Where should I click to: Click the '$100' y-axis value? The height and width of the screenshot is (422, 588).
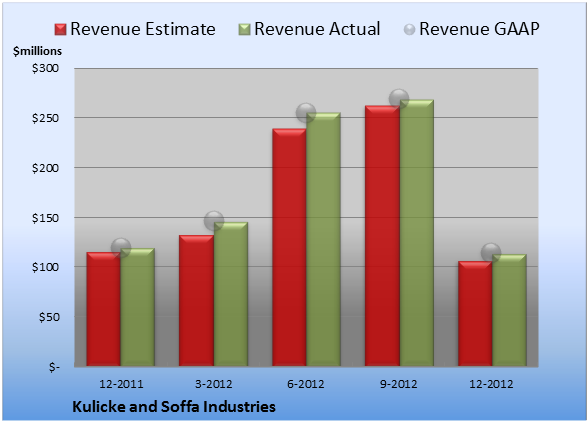coord(45,267)
